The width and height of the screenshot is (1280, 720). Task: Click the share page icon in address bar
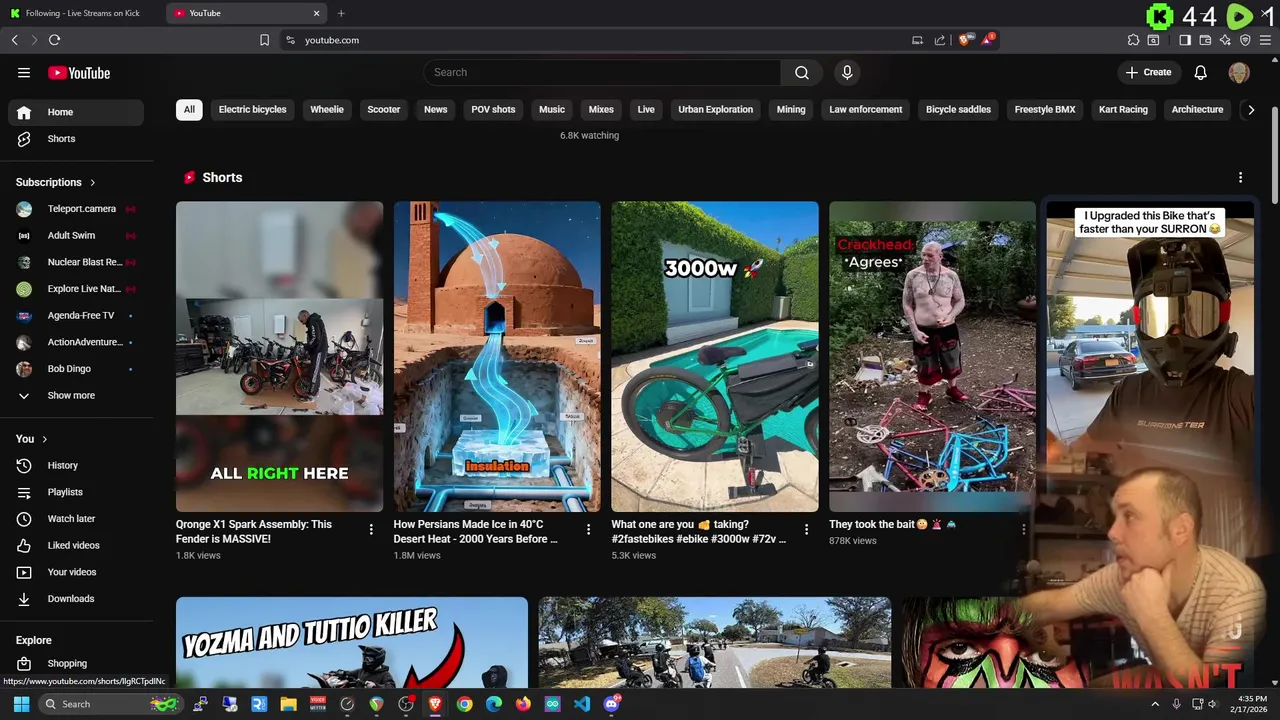[x=940, y=40]
